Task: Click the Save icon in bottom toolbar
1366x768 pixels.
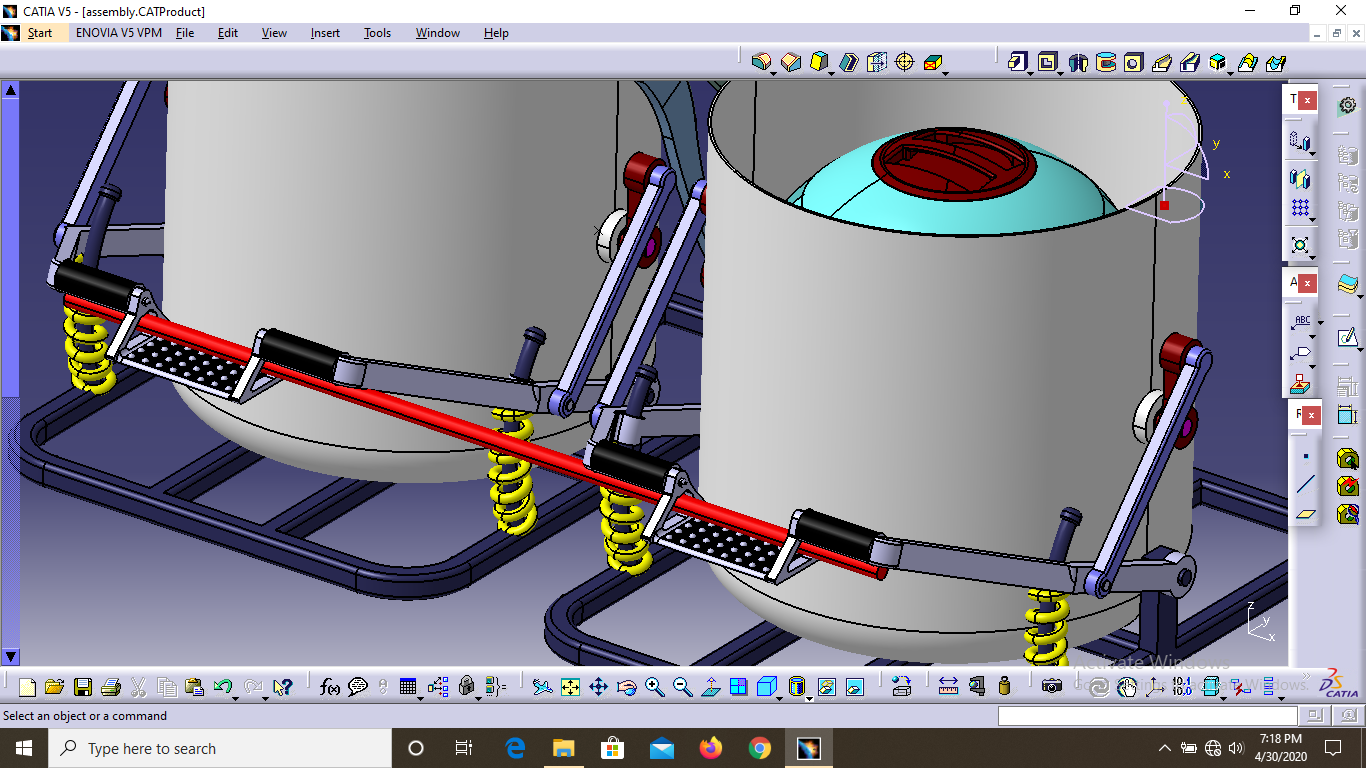Action: (x=83, y=687)
